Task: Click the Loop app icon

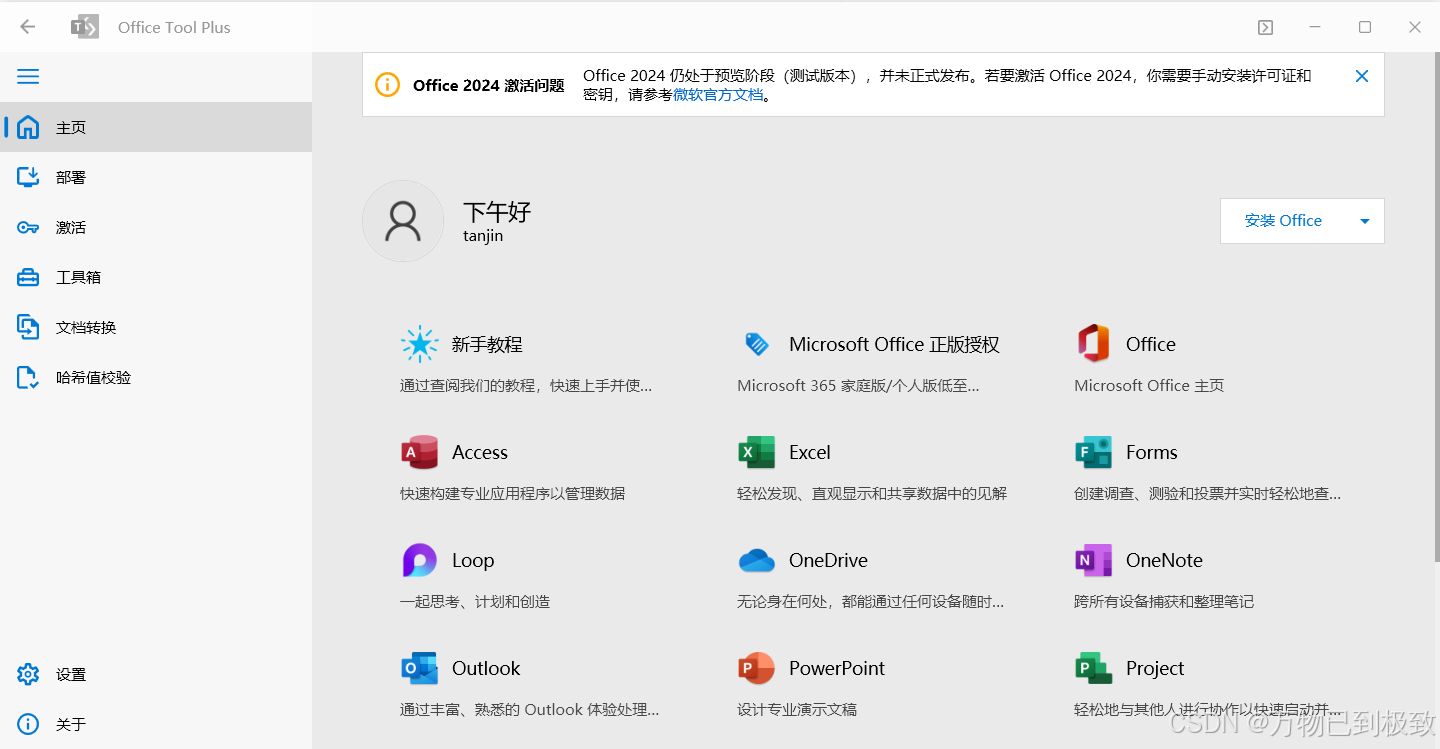Action: coord(419,560)
